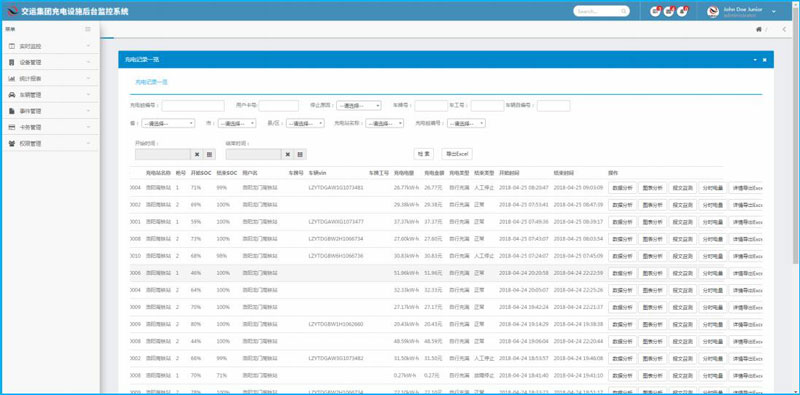800x395 pixels.
Task: Click the left arrow icon beside breadcrumb
Action: pos(784,30)
